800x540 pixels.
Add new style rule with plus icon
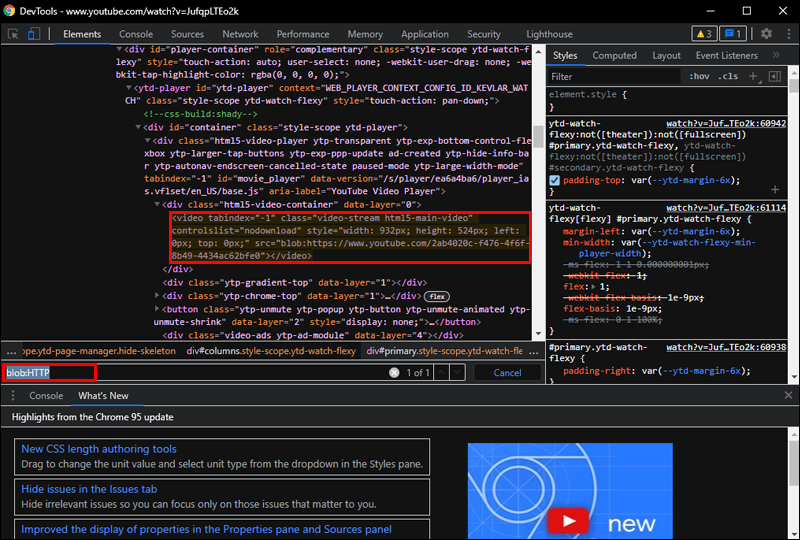pos(752,76)
